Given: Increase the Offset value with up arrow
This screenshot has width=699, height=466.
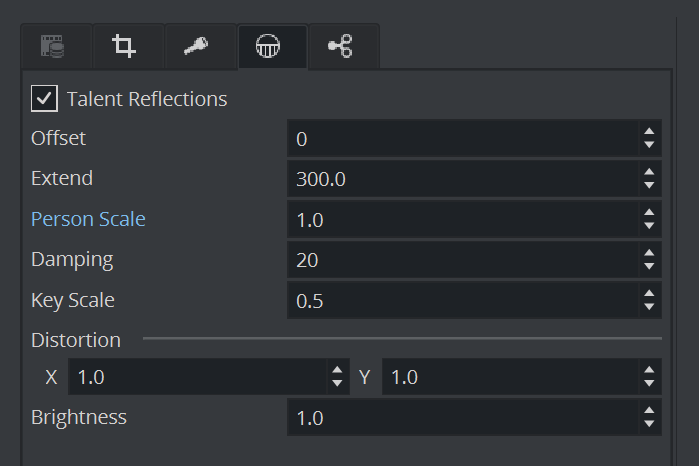Looking at the screenshot, I should (649, 132).
